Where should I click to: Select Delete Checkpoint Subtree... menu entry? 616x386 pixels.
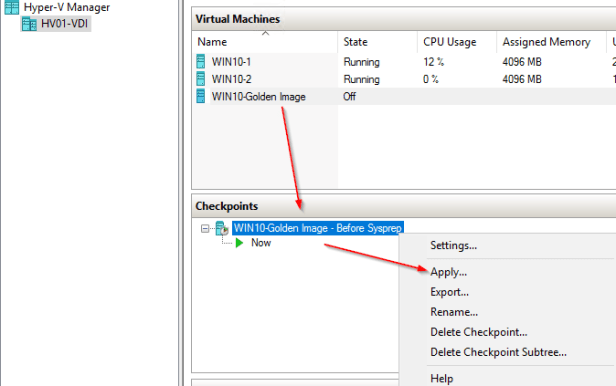498,352
